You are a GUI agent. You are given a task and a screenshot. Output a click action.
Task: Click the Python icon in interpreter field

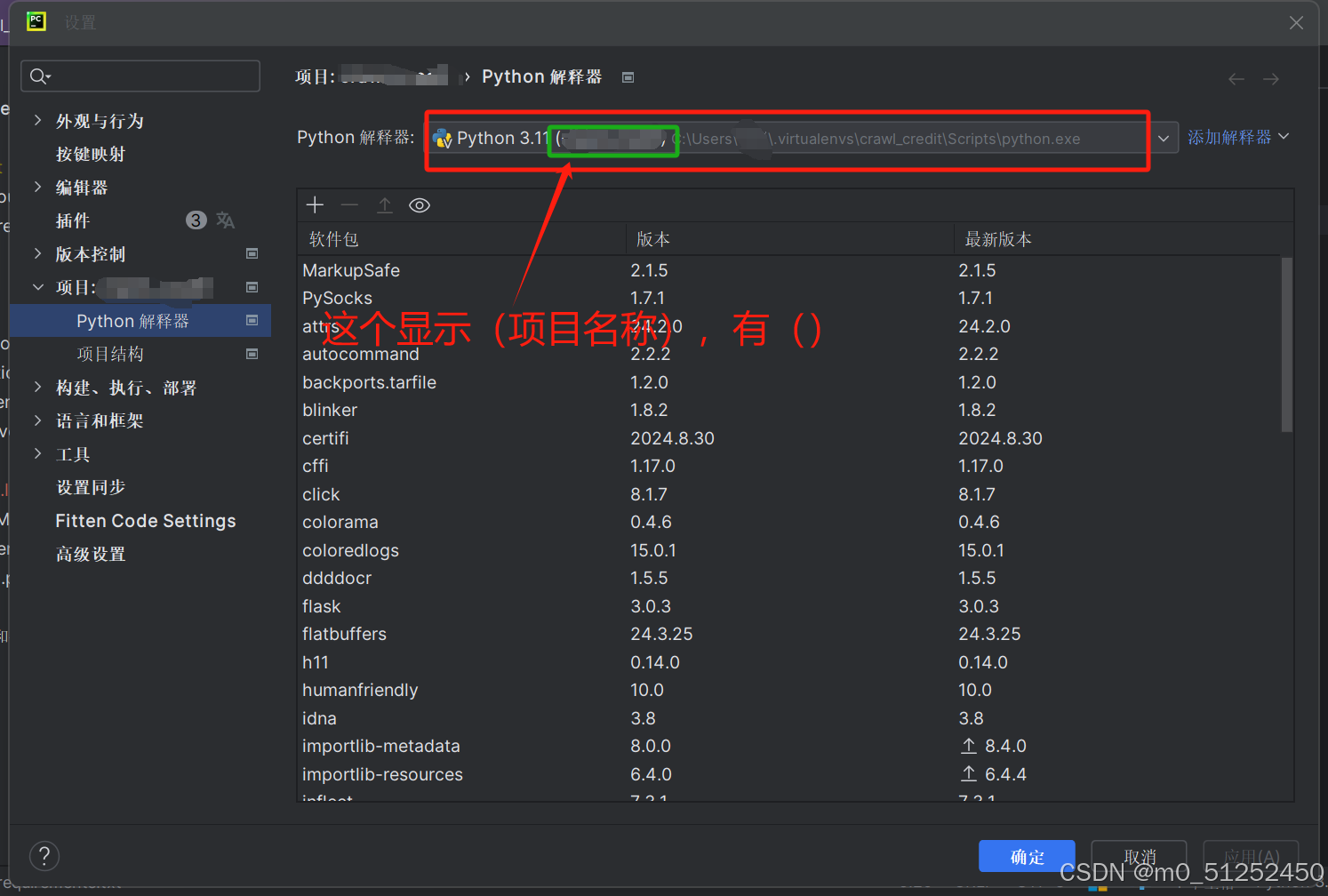click(x=442, y=139)
